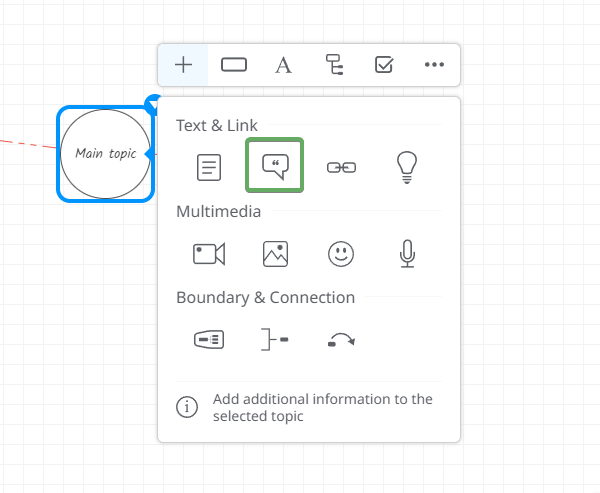This screenshot has height=493, width=600.
Task: Open the layout structure toolbar icon
Action: tap(334, 64)
